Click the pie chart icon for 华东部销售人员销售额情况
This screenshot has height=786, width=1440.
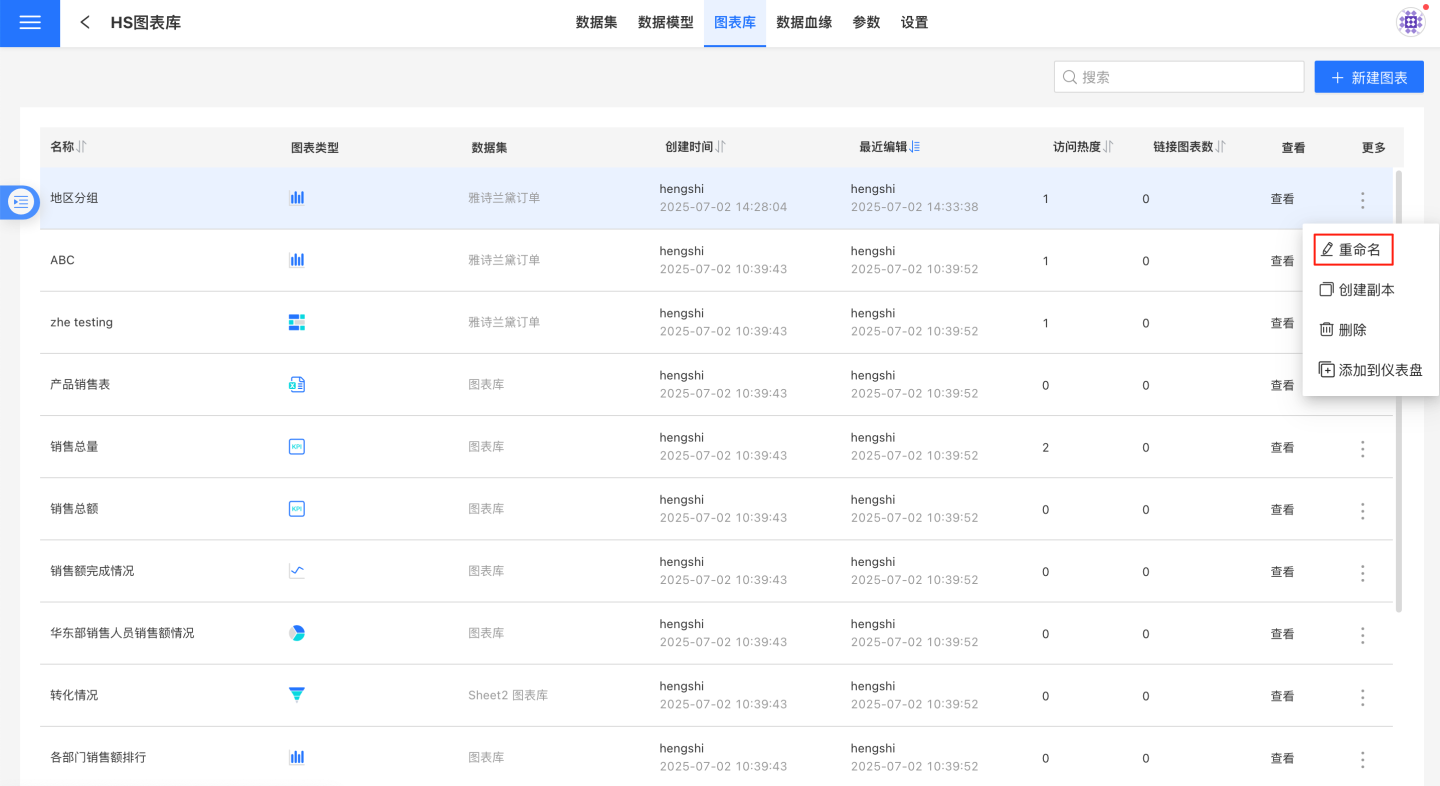click(x=297, y=633)
